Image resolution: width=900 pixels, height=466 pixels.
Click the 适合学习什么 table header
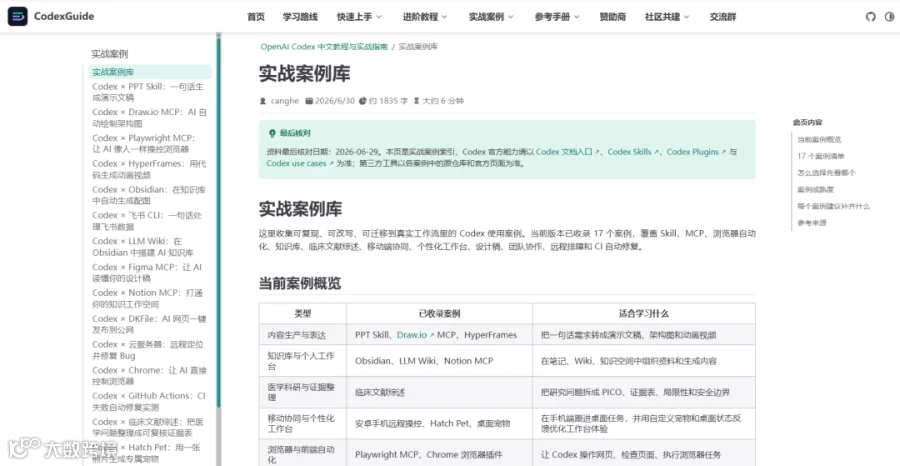point(643,314)
